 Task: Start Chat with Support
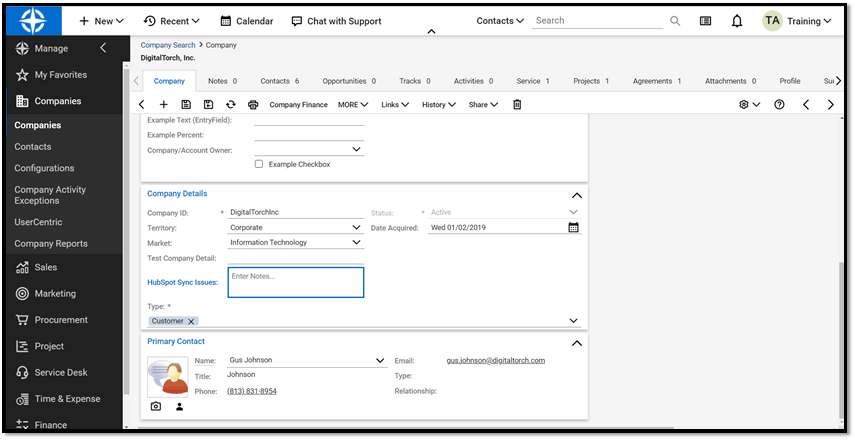coord(336,21)
